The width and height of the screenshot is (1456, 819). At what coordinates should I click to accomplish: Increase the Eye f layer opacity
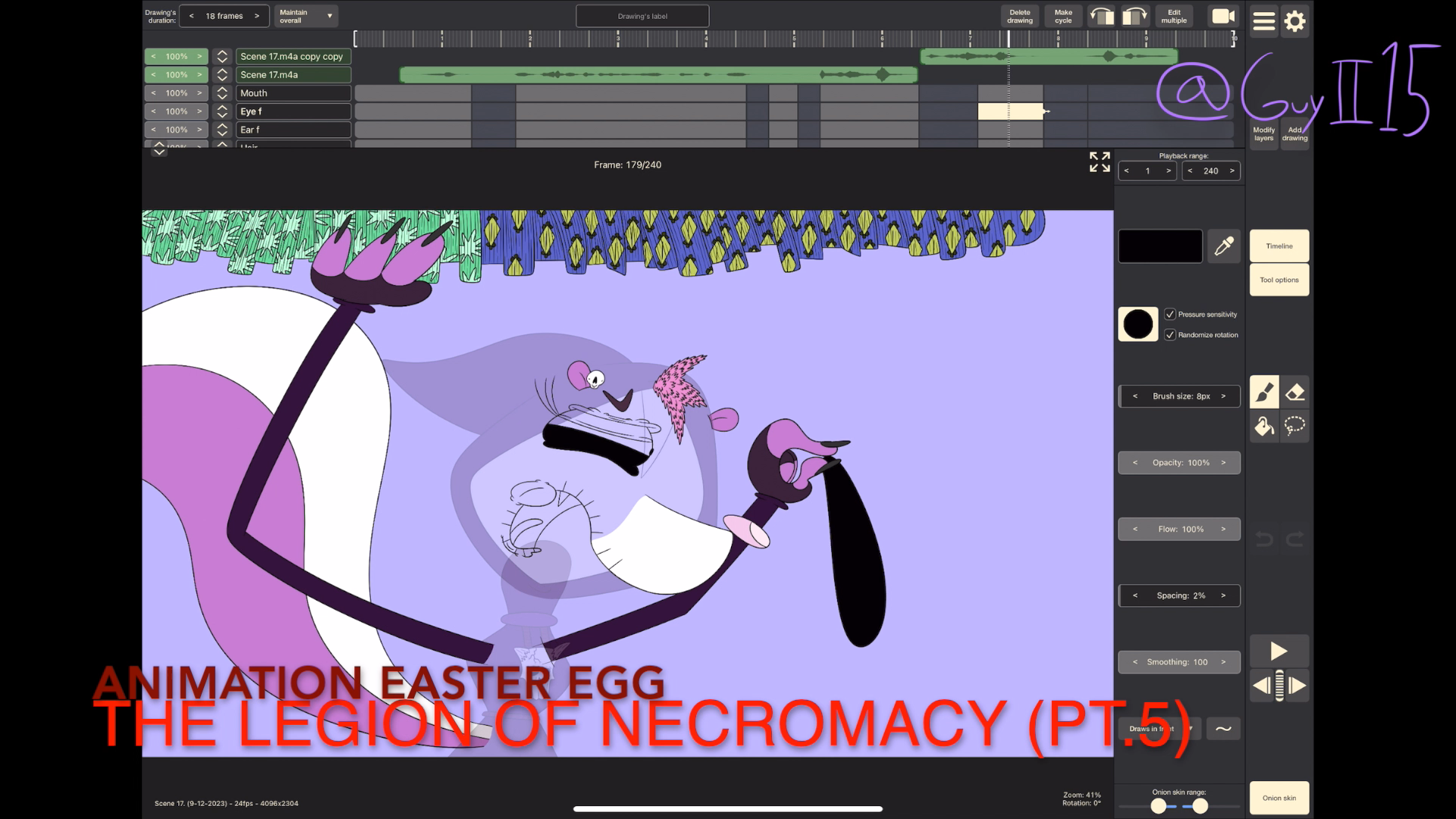click(x=200, y=111)
